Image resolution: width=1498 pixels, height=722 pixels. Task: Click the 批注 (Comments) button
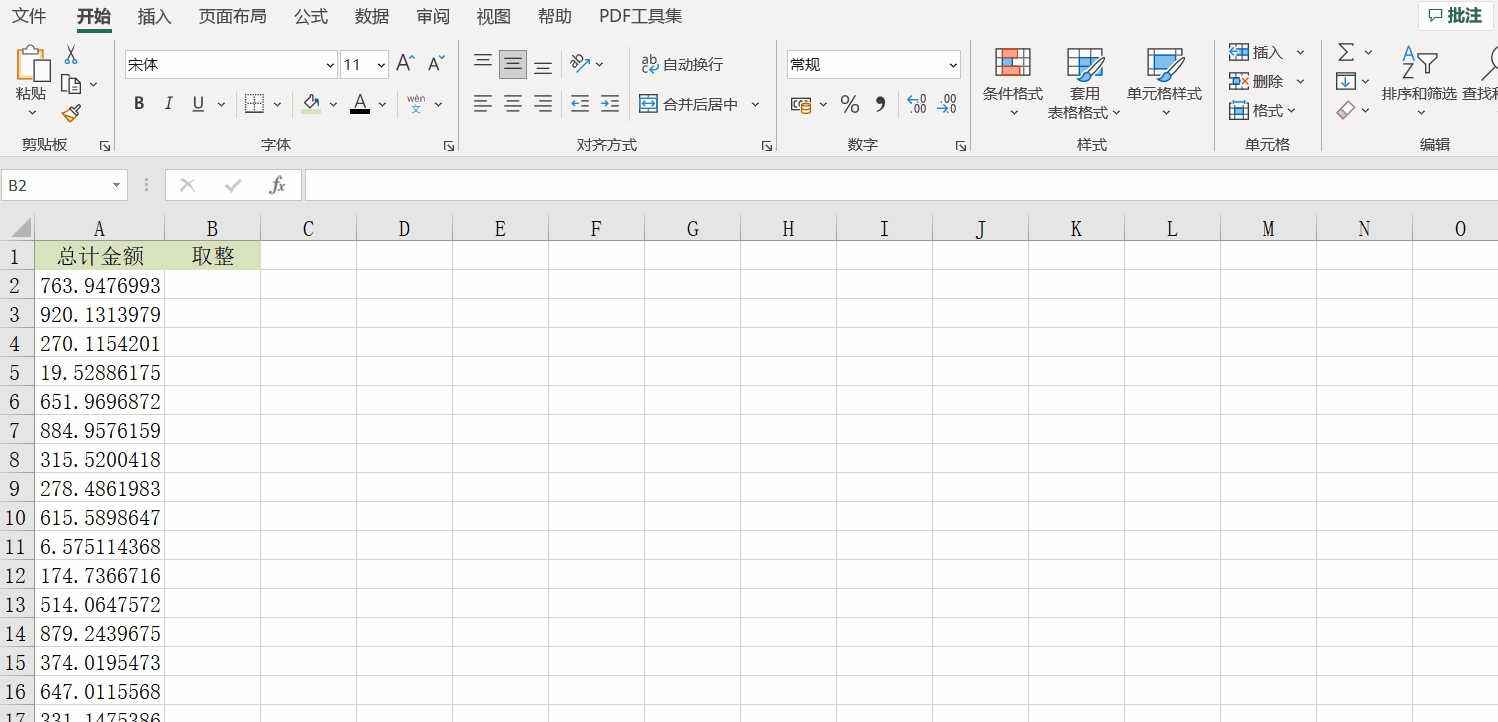[1455, 16]
